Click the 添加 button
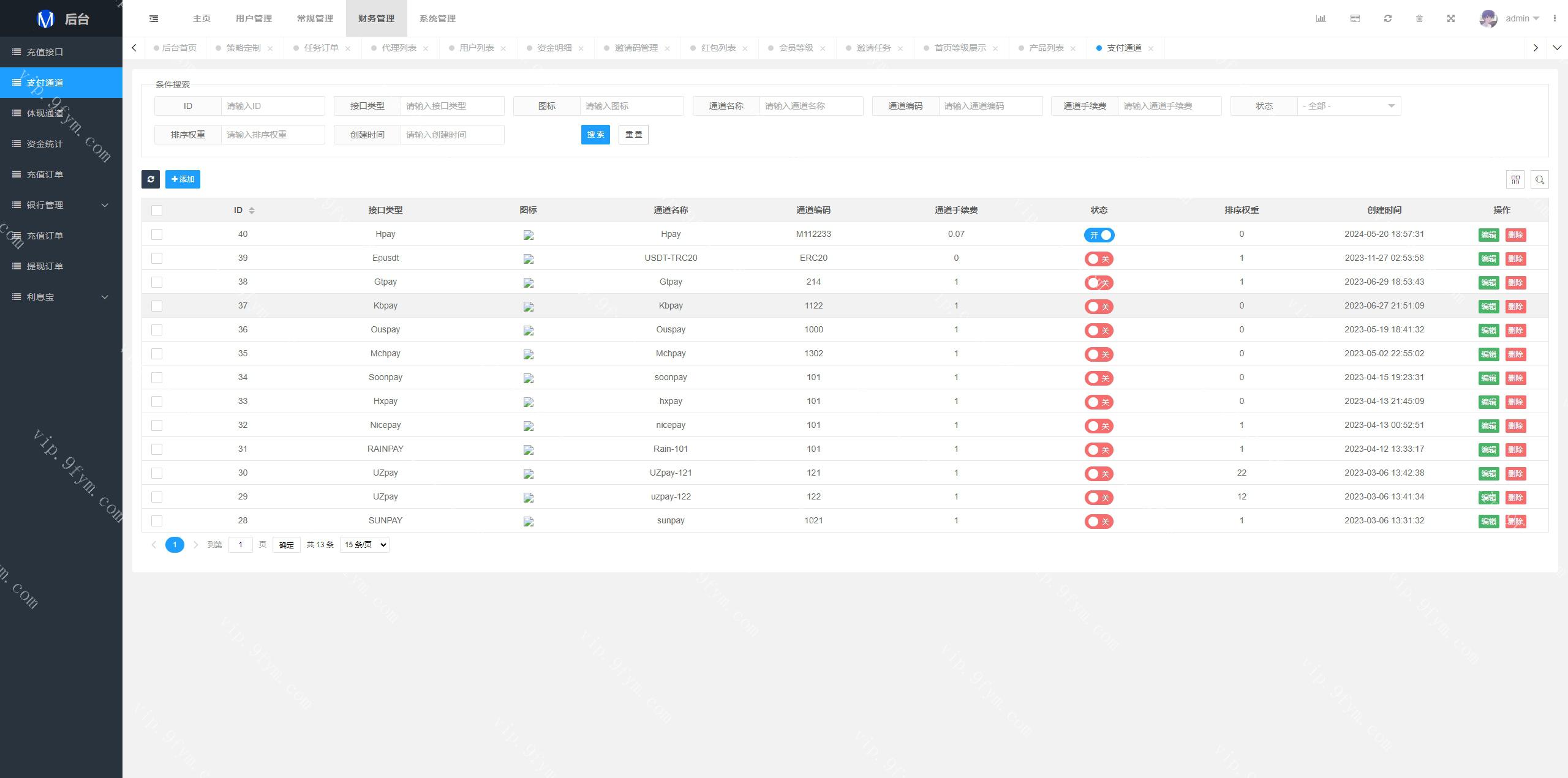 (x=183, y=179)
